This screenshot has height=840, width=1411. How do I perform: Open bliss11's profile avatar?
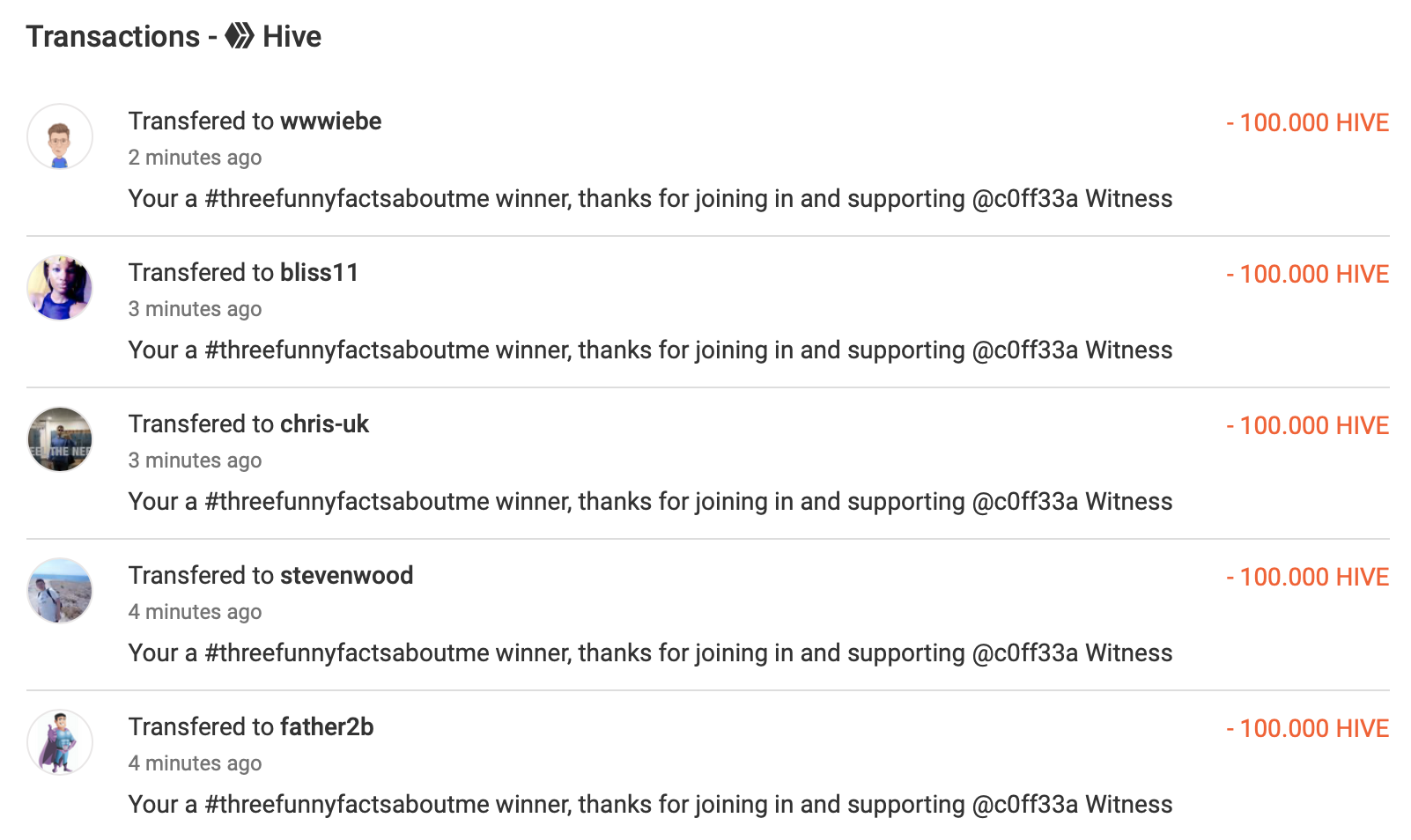[x=60, y=288]
